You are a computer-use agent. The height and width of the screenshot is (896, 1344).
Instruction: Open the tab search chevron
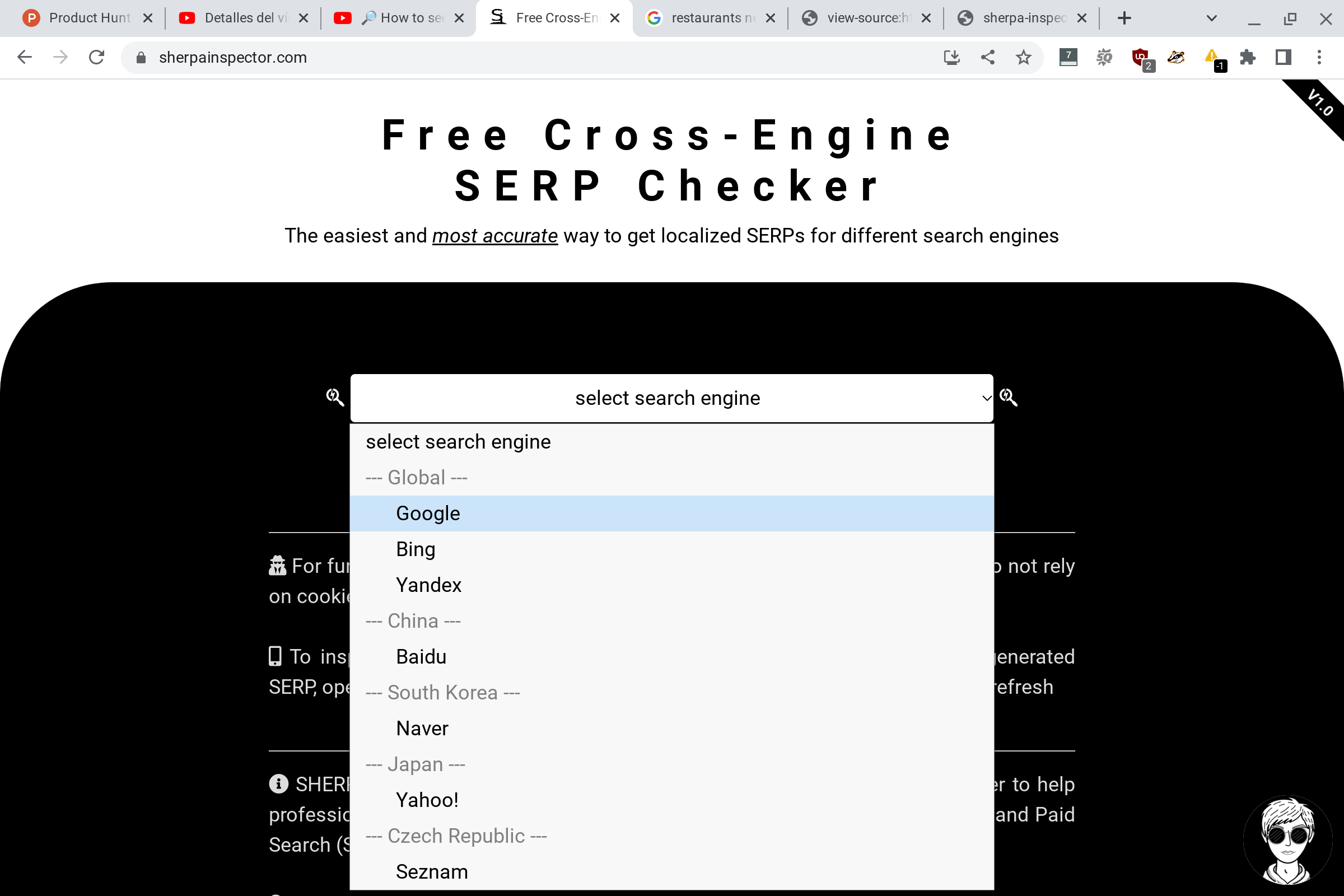(x=1211, y=18)
